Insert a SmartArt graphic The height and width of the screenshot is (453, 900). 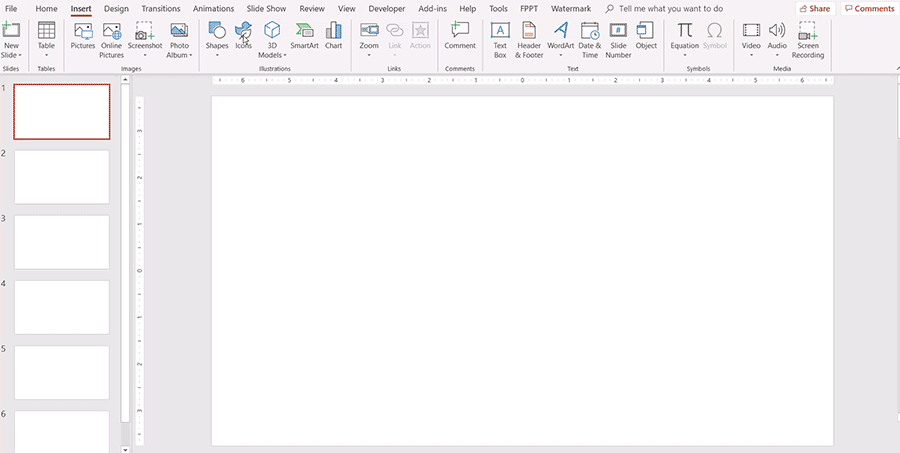[x=305, y=36]
